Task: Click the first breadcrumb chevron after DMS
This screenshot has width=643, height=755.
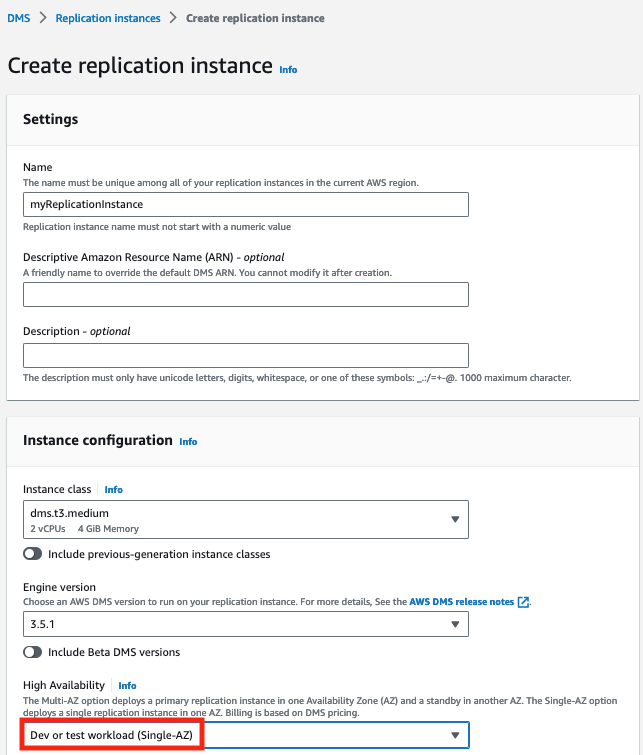Action: [42, 18]
